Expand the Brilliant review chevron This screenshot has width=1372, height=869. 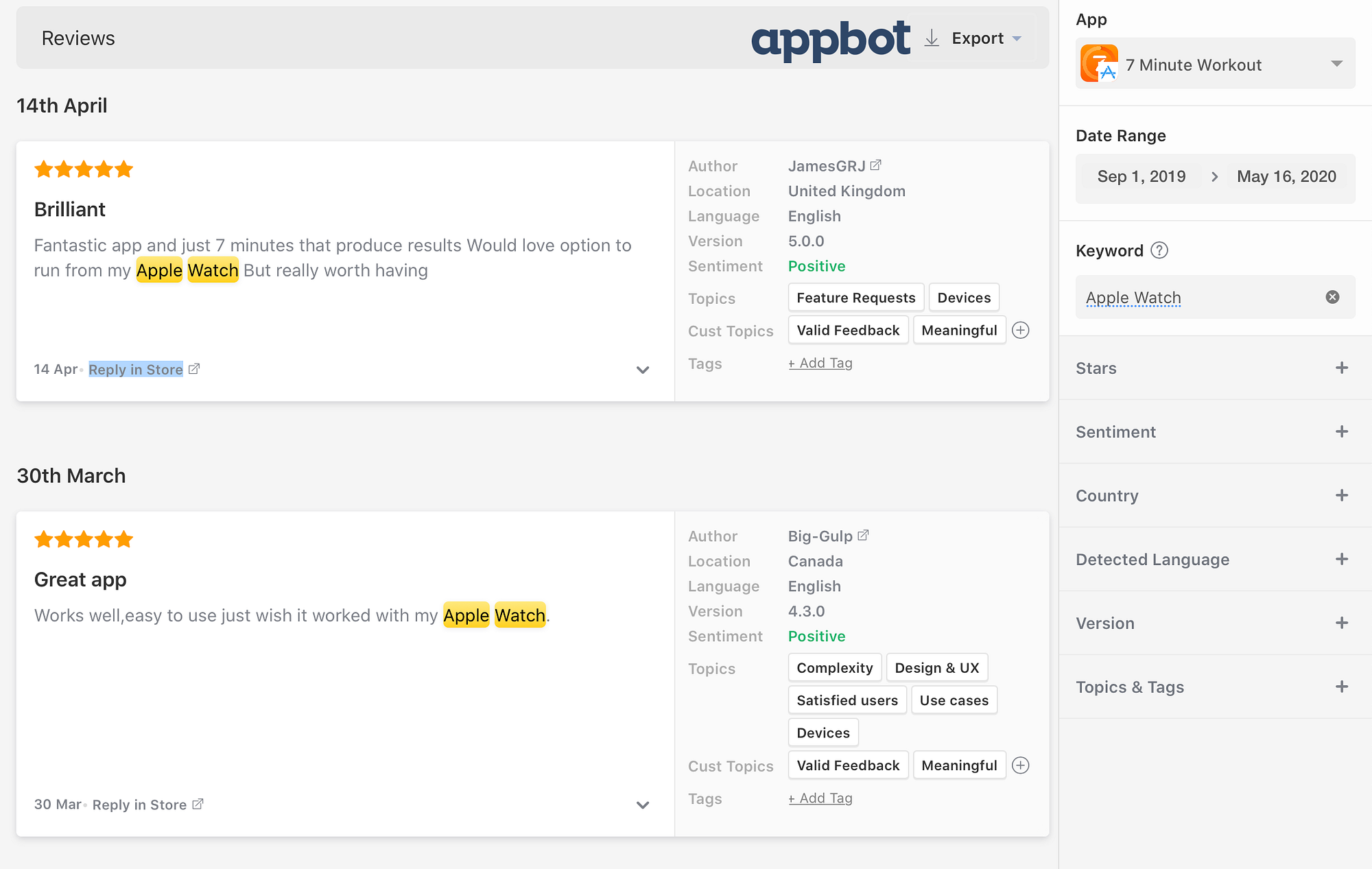(643, 370)
